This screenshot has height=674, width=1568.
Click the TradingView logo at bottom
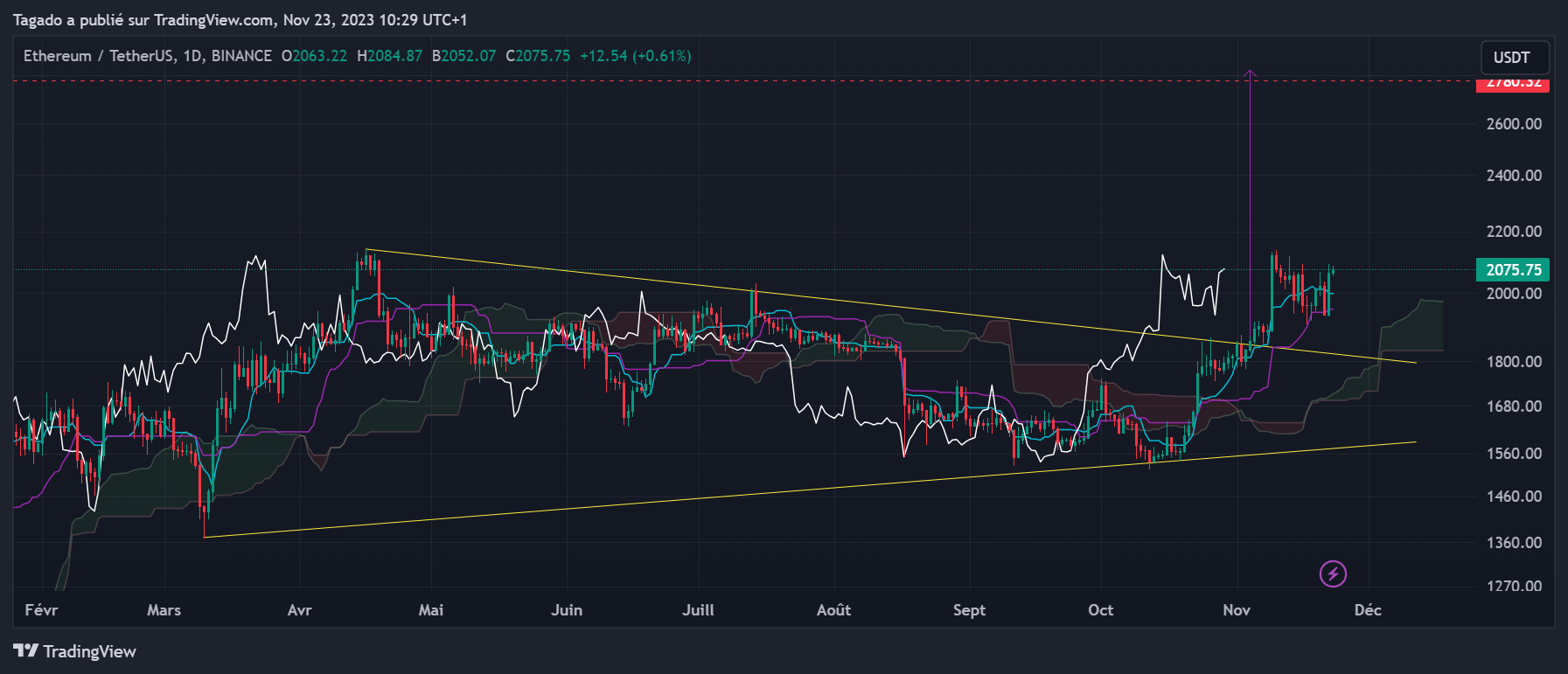75,651
